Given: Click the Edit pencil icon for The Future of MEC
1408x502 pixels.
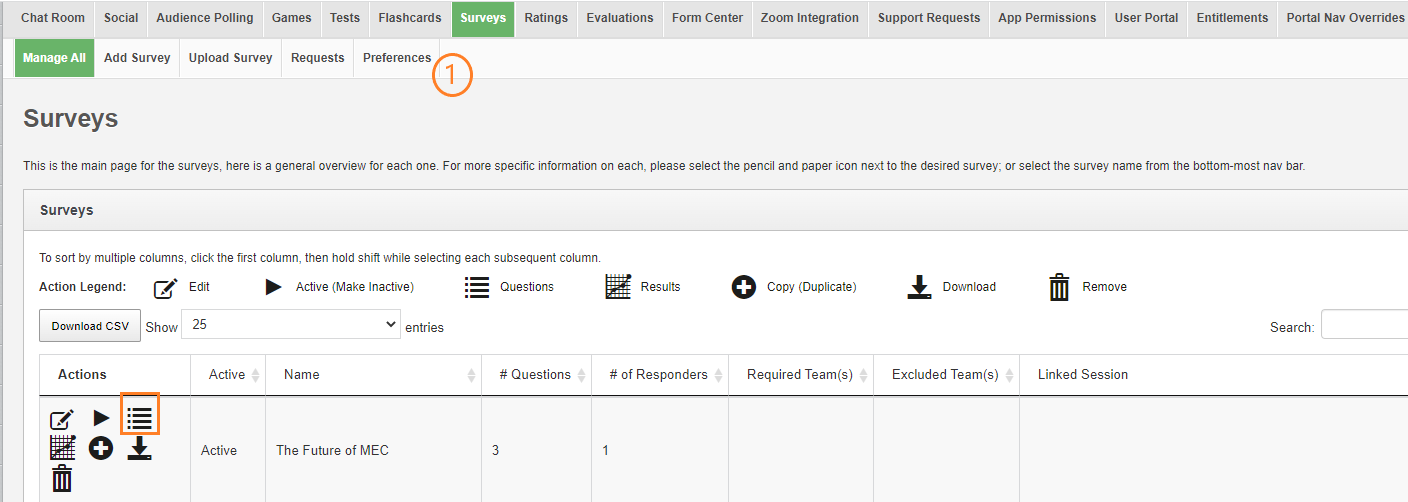Looking at the screenshot, I should click(x=62, y=419).
